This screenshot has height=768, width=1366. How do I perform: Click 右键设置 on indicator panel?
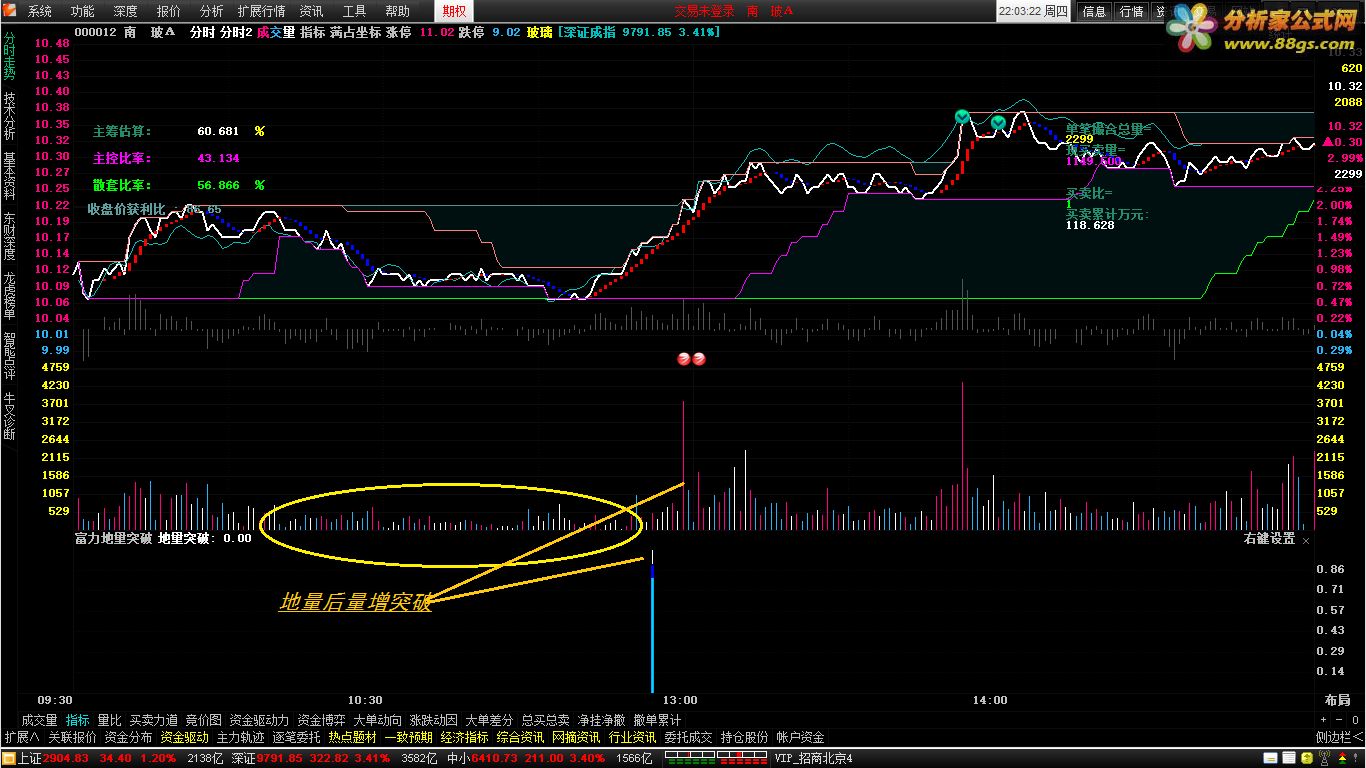[1269, 539]
